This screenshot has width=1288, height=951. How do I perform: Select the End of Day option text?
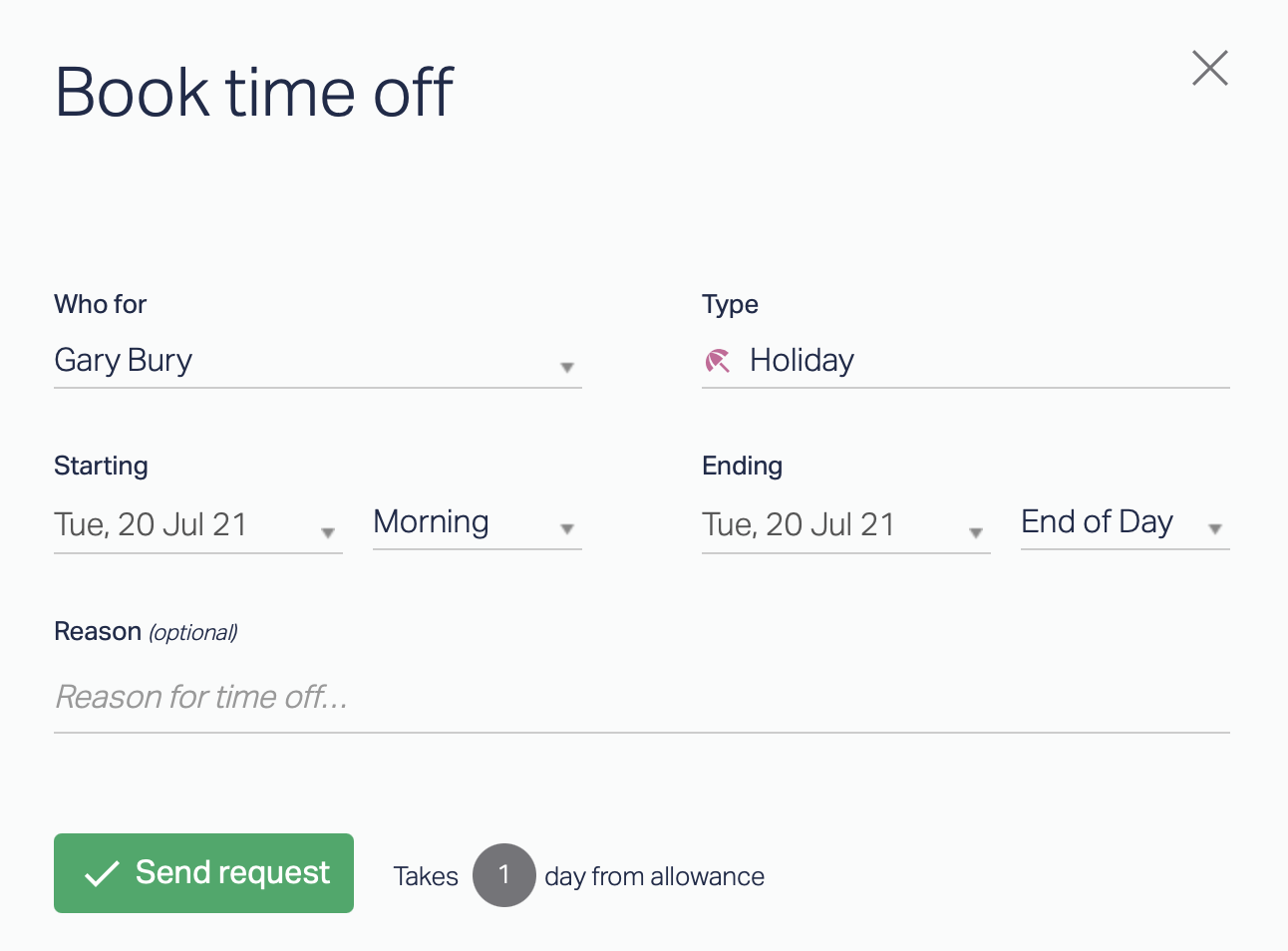(x=1097, y=522)
